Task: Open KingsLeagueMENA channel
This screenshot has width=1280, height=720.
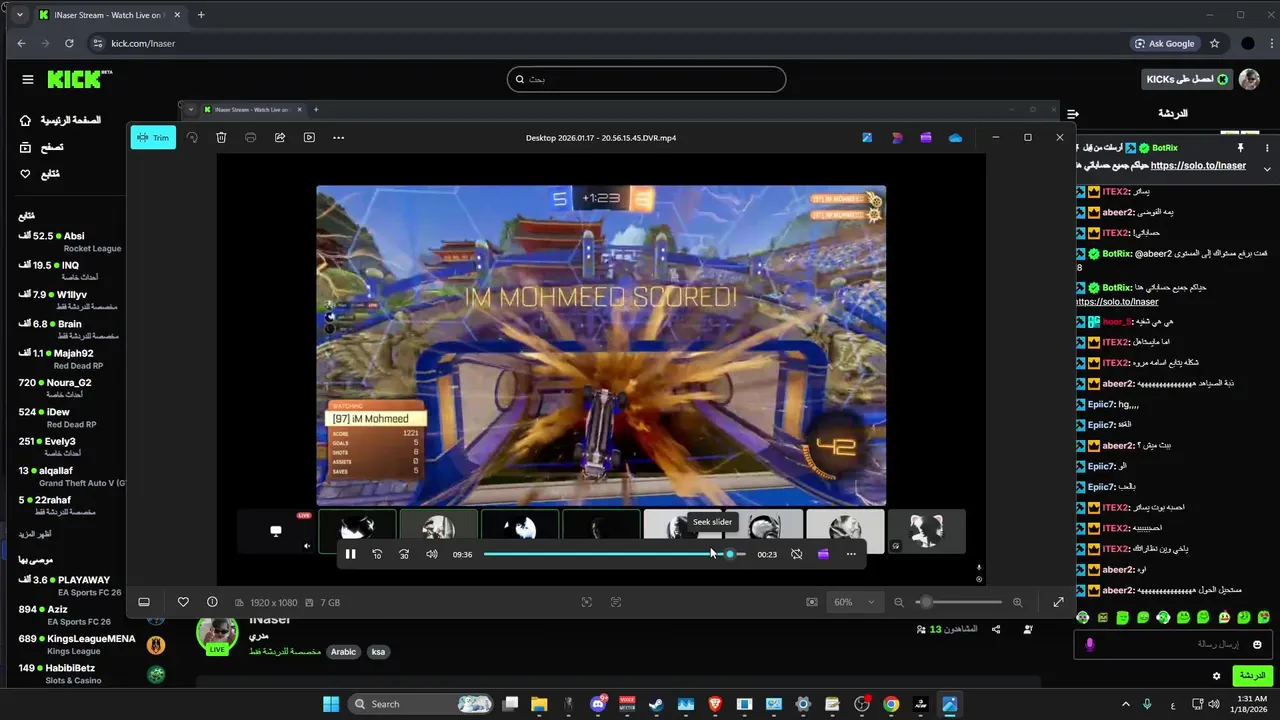Action: click(x=77, y=644)
